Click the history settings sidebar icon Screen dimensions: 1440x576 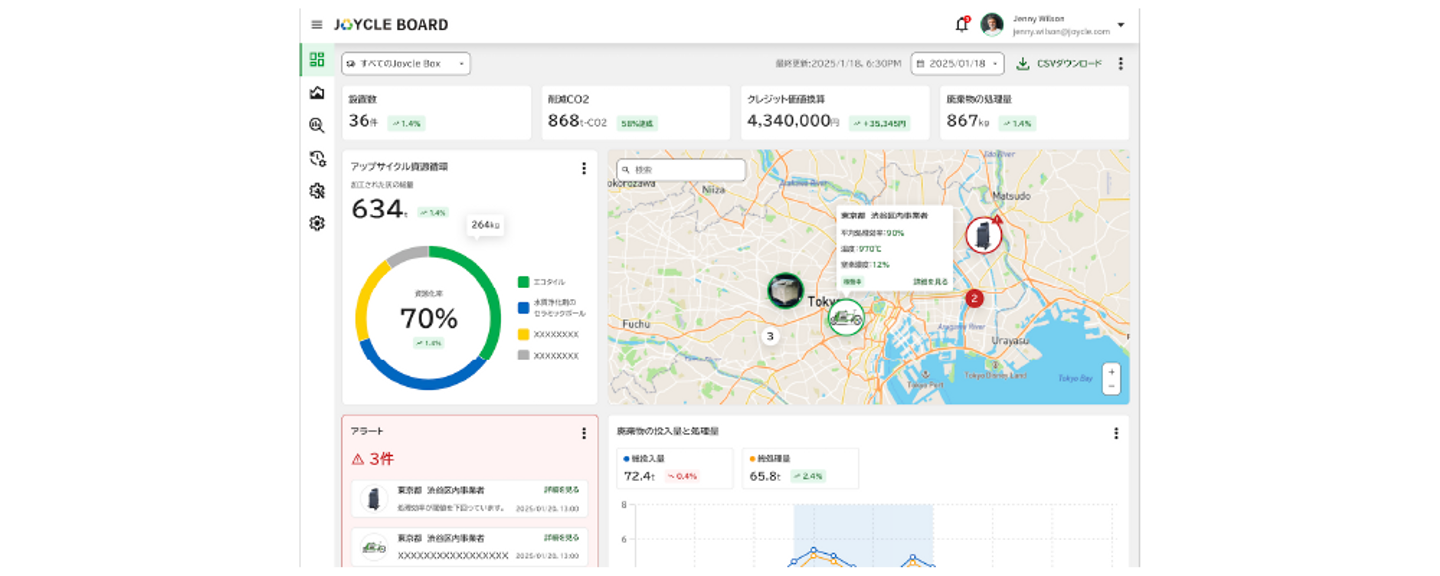[x=317, y=158]
